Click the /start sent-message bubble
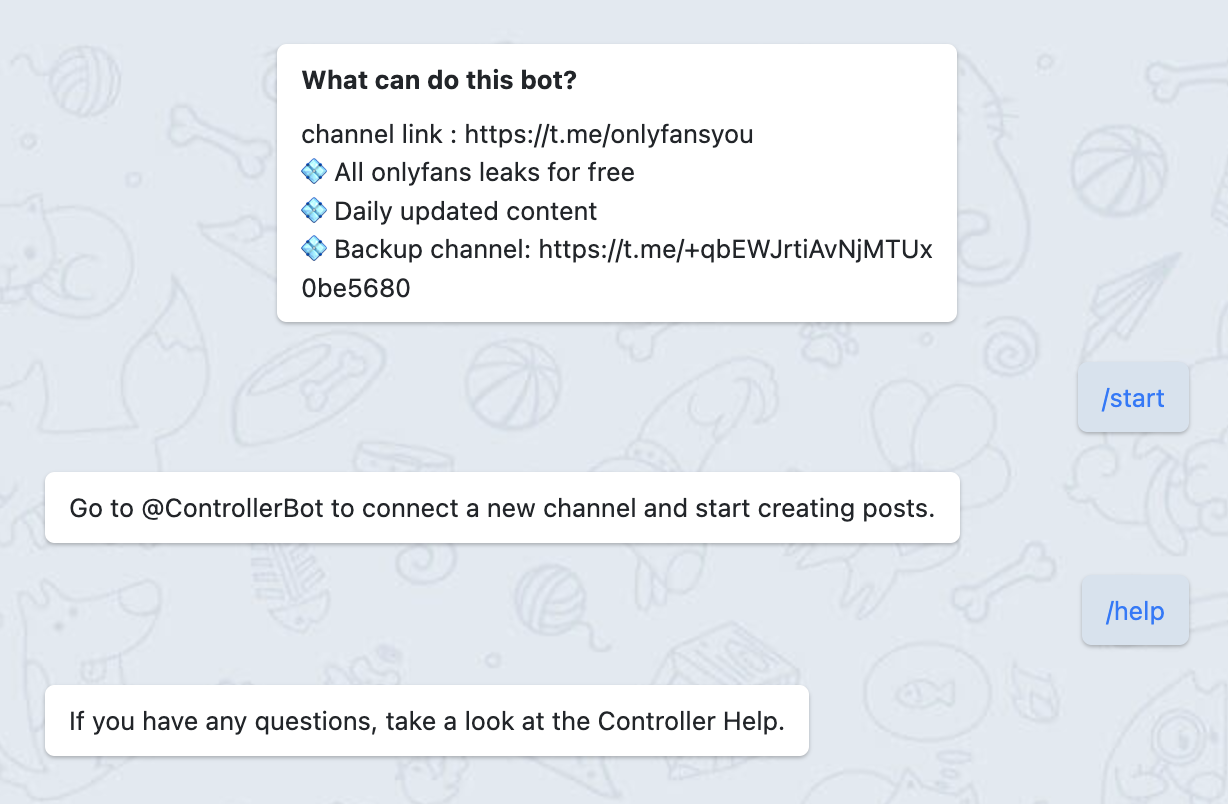 tap(1133, 397)
